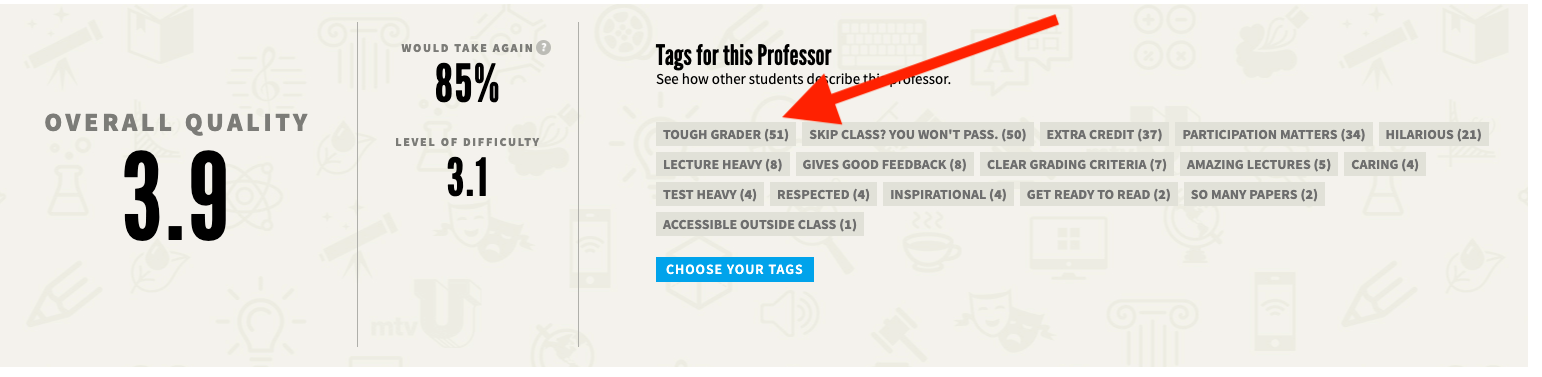This screenshot has height=377, width=1542.
Task: Select the Accessible Outside Class (1) tag
Action: (760, 224)
